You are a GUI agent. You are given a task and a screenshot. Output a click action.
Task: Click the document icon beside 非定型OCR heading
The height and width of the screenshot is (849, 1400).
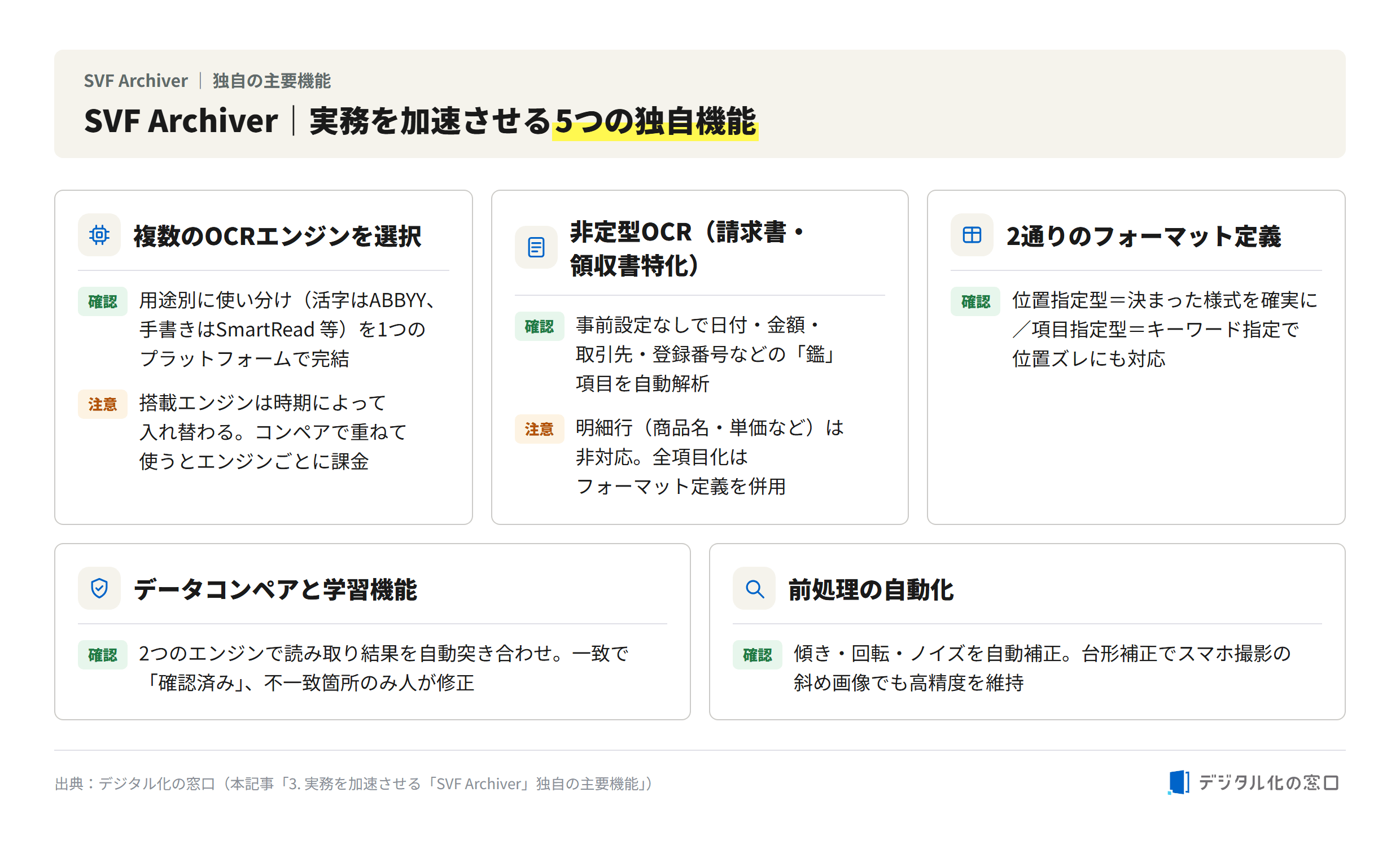click(536, 247)
